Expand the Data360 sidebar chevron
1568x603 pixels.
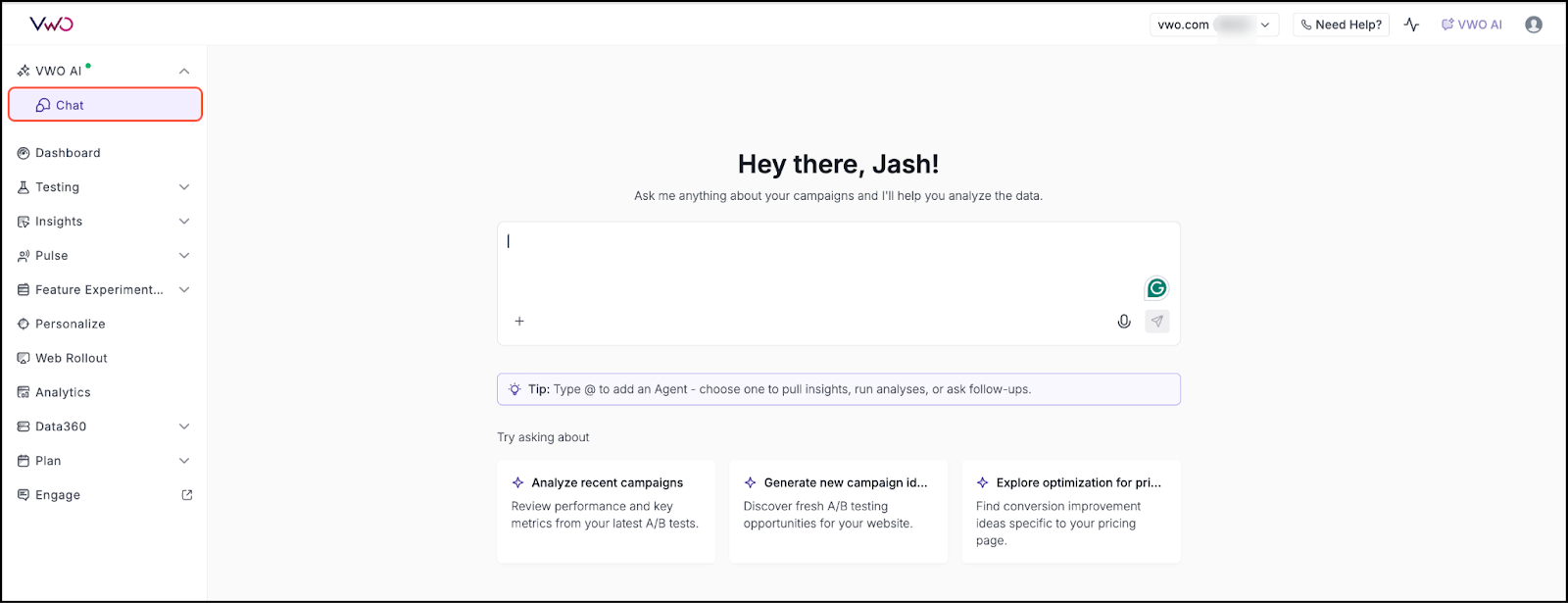[184, 427]
